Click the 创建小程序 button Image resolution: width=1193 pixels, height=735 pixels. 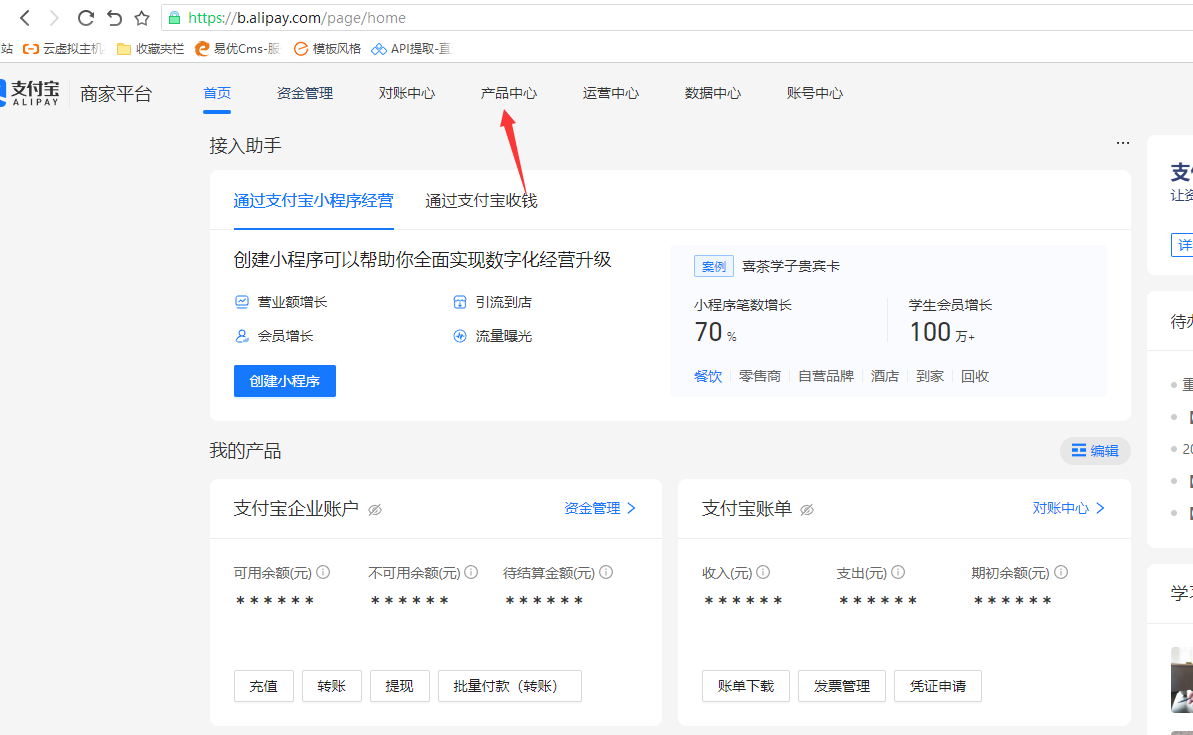tap(284, 381)
